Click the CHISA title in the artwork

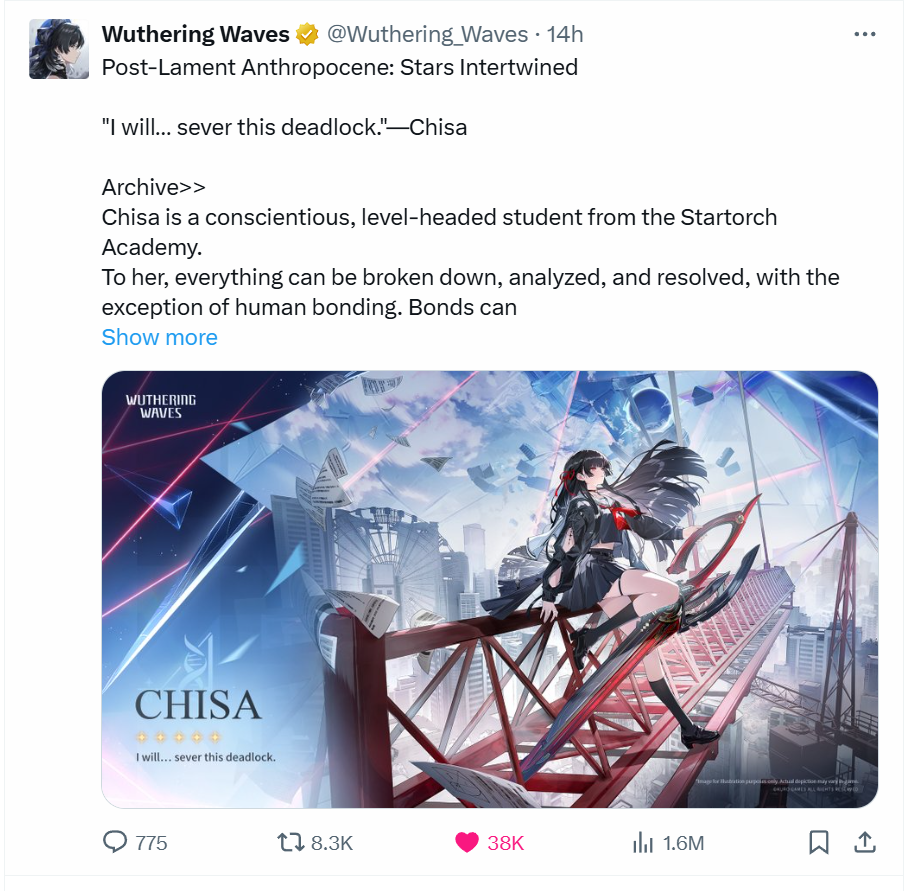coord(197,705)
